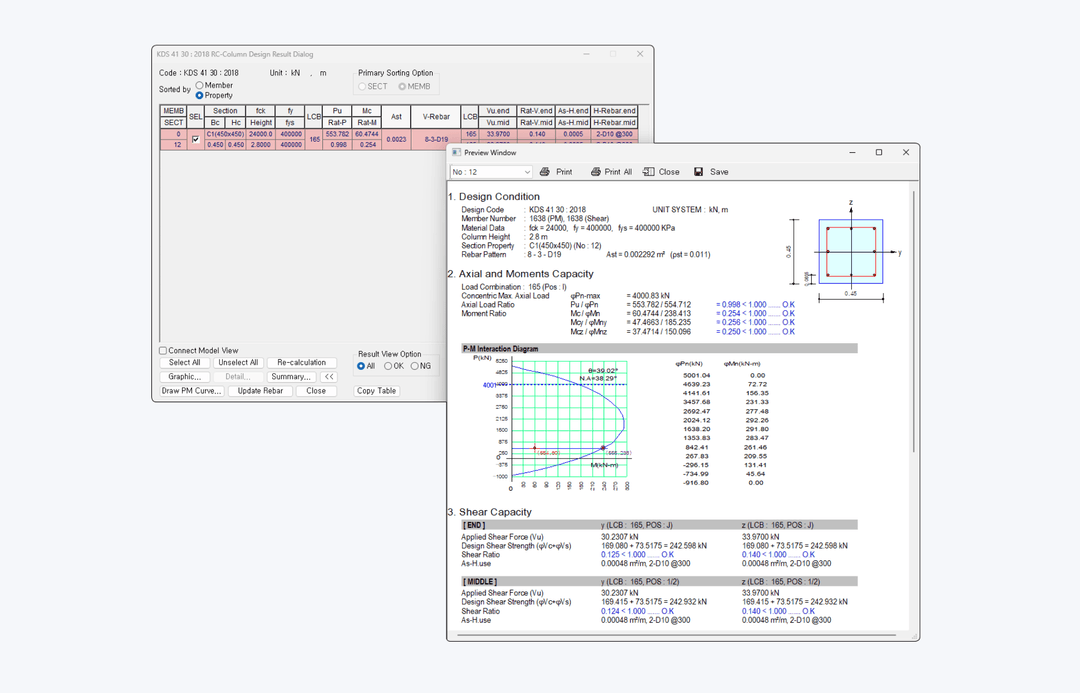Enable Connect Model View checkbox
This screenshot has height=693, width=1080.
(163, 351)
